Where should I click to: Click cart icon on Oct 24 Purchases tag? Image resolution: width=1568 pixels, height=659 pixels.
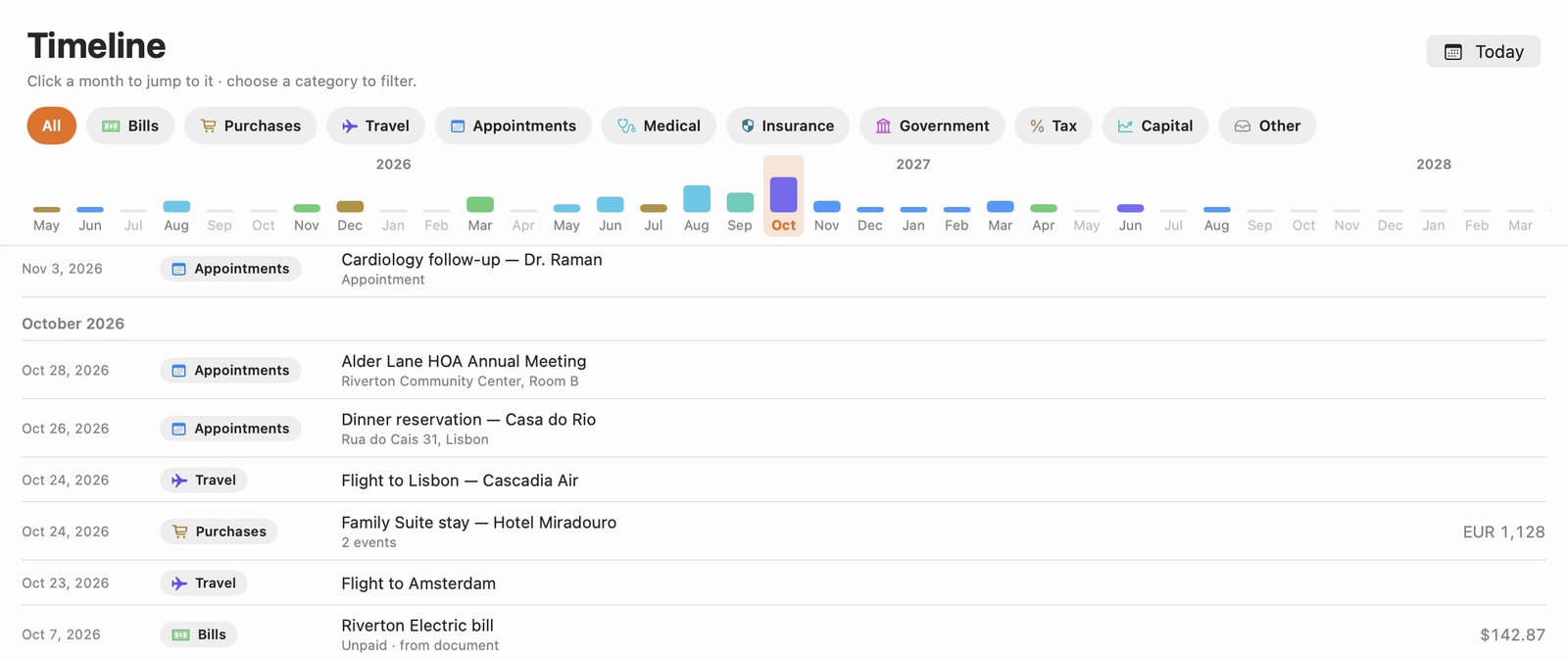click(x=179, y=532)
